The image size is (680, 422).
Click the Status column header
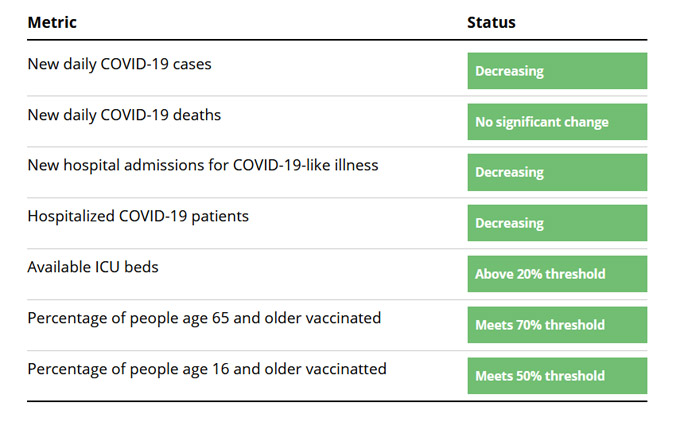click(491, 23)
